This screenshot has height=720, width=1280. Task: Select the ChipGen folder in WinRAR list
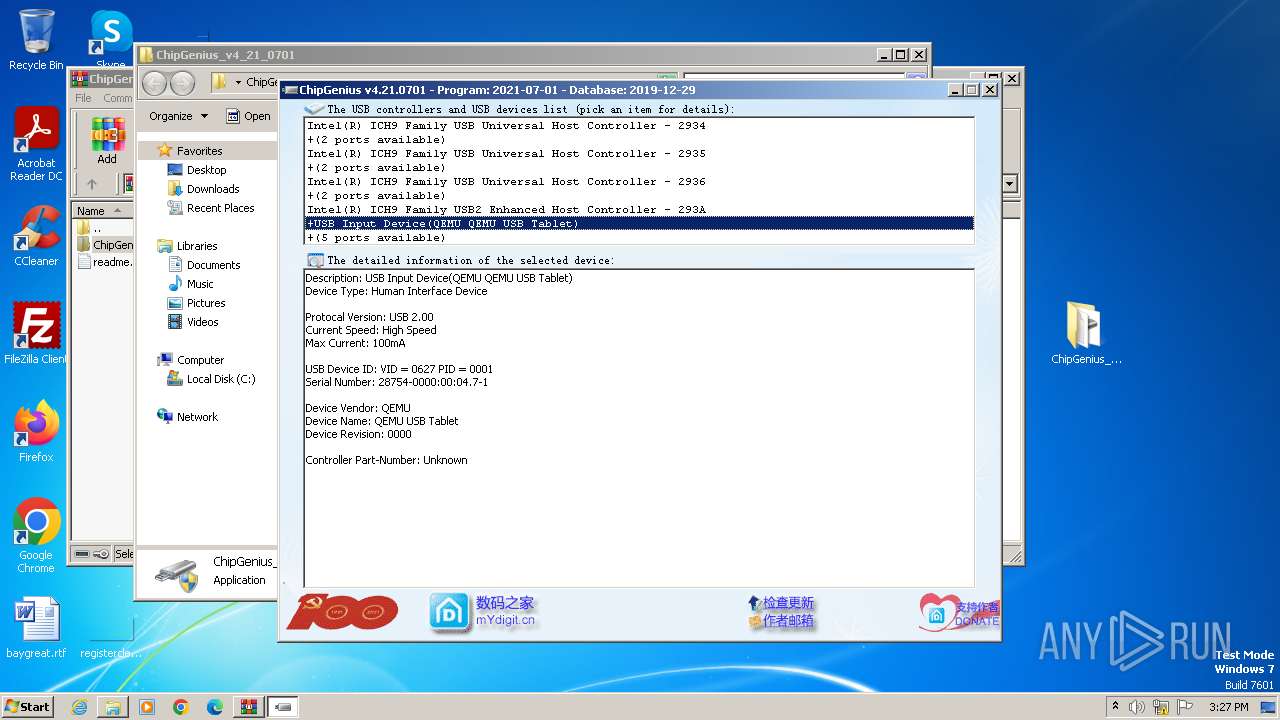point(104,245)
